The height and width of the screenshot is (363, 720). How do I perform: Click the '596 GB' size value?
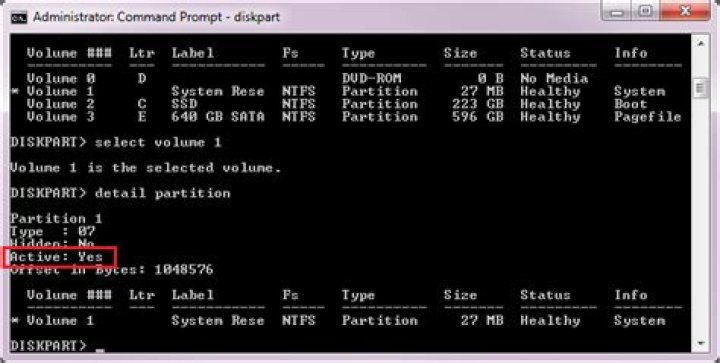click(x=478, y=117)
